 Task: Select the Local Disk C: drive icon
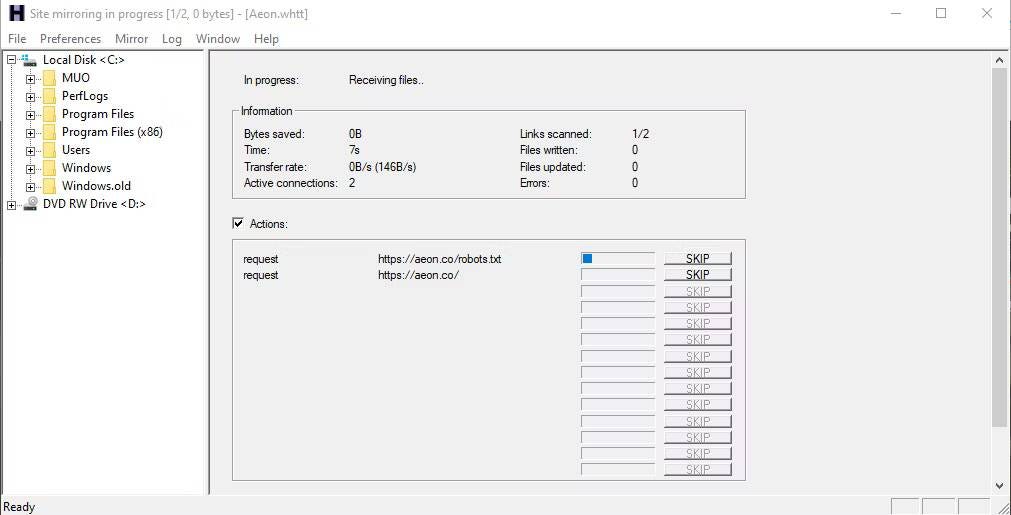click(29, 60)
